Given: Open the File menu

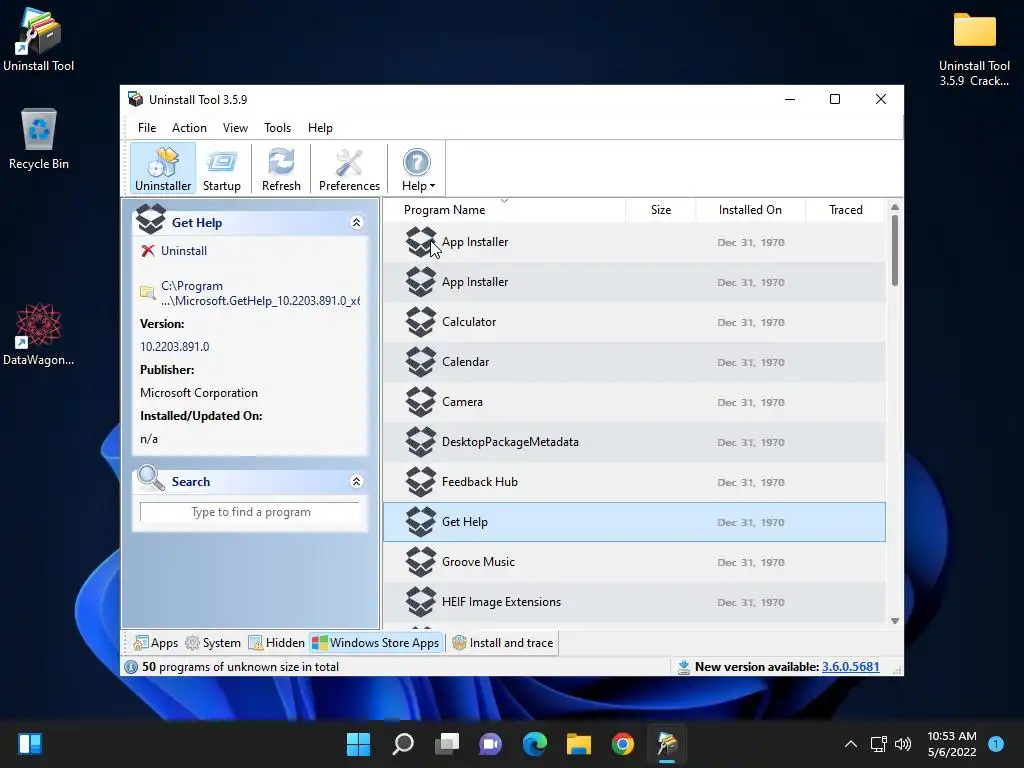Looking at the screenshot, I should pyautogui.click(x=147, y=128).
